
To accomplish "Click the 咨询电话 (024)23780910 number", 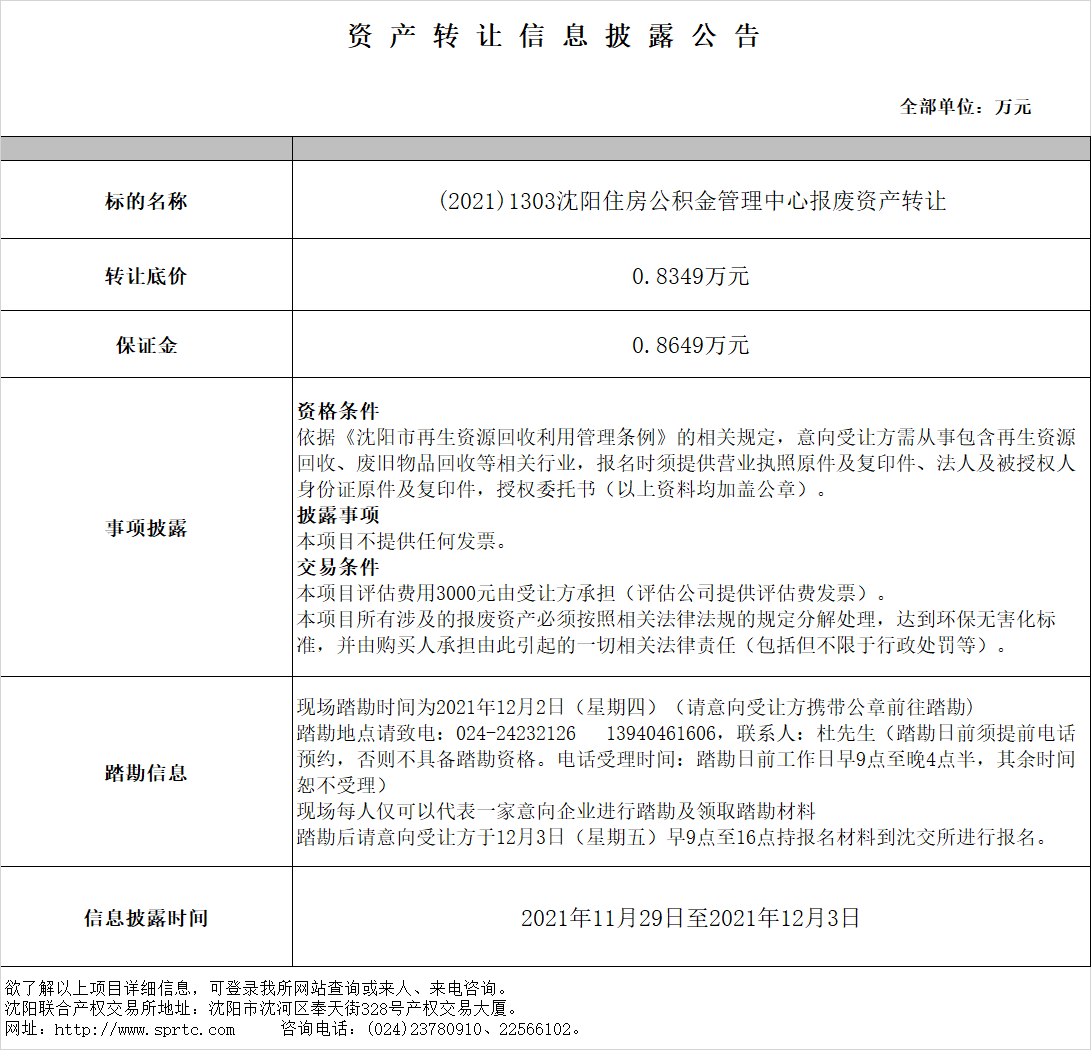I will pos(435,1029).
